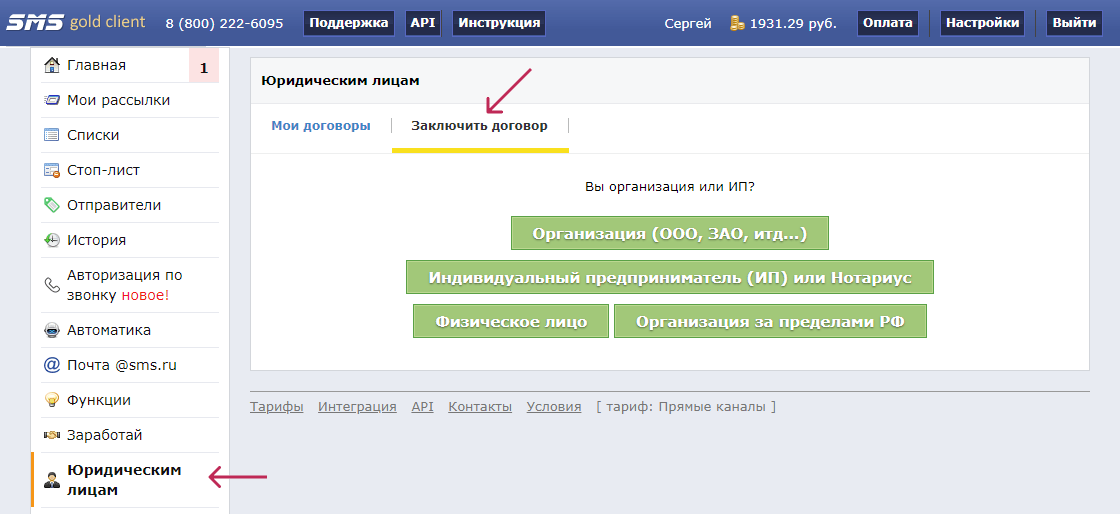Viewport: 1120px width, 514px height.
Task: Click the notification badge showing 1
Action: [x=204, y=66]
